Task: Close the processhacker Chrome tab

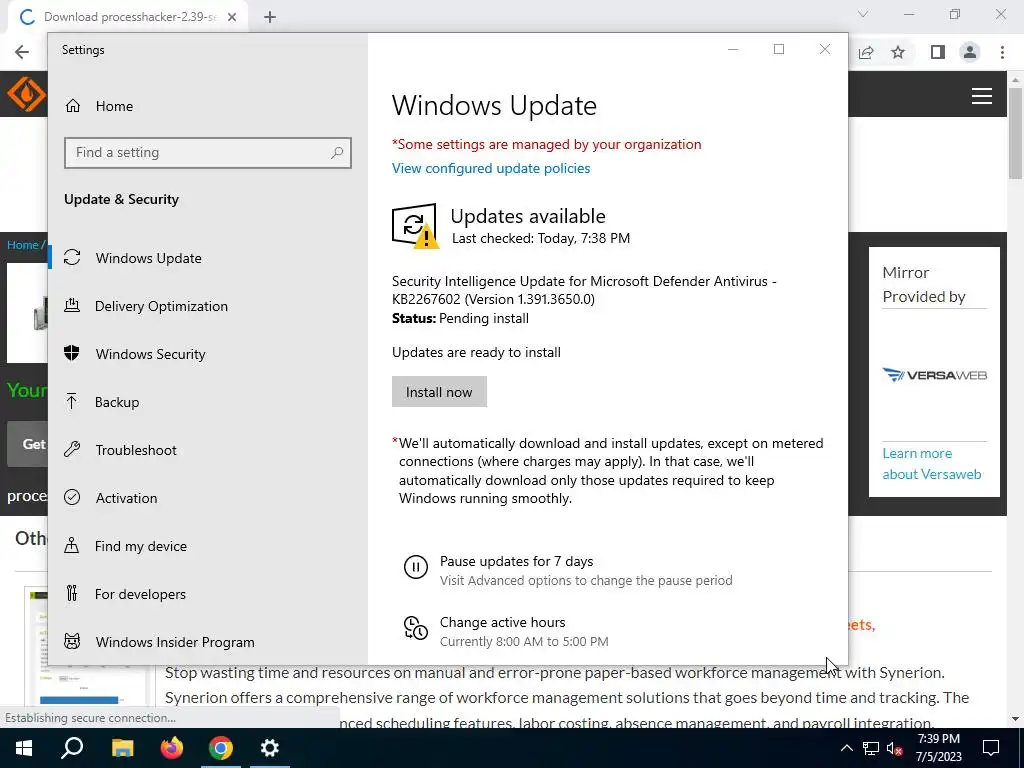Action: pyautogui.click(x=232, y=17)
